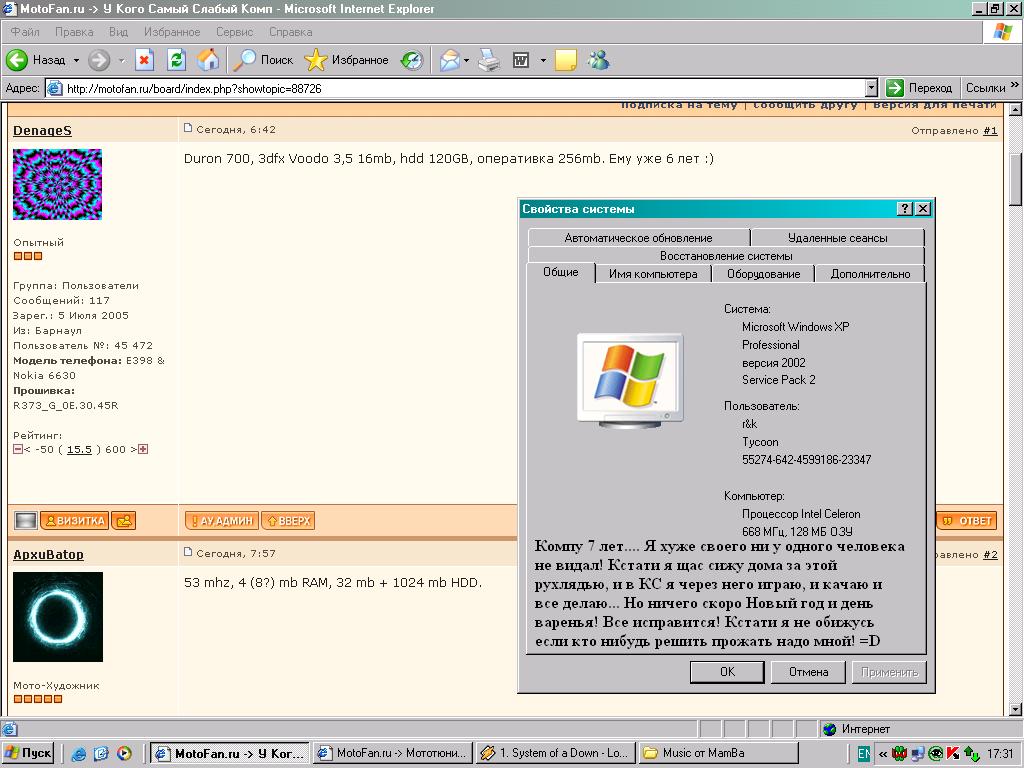Open the Справка menu
The image size is (1024, 768).
(291, 32)
